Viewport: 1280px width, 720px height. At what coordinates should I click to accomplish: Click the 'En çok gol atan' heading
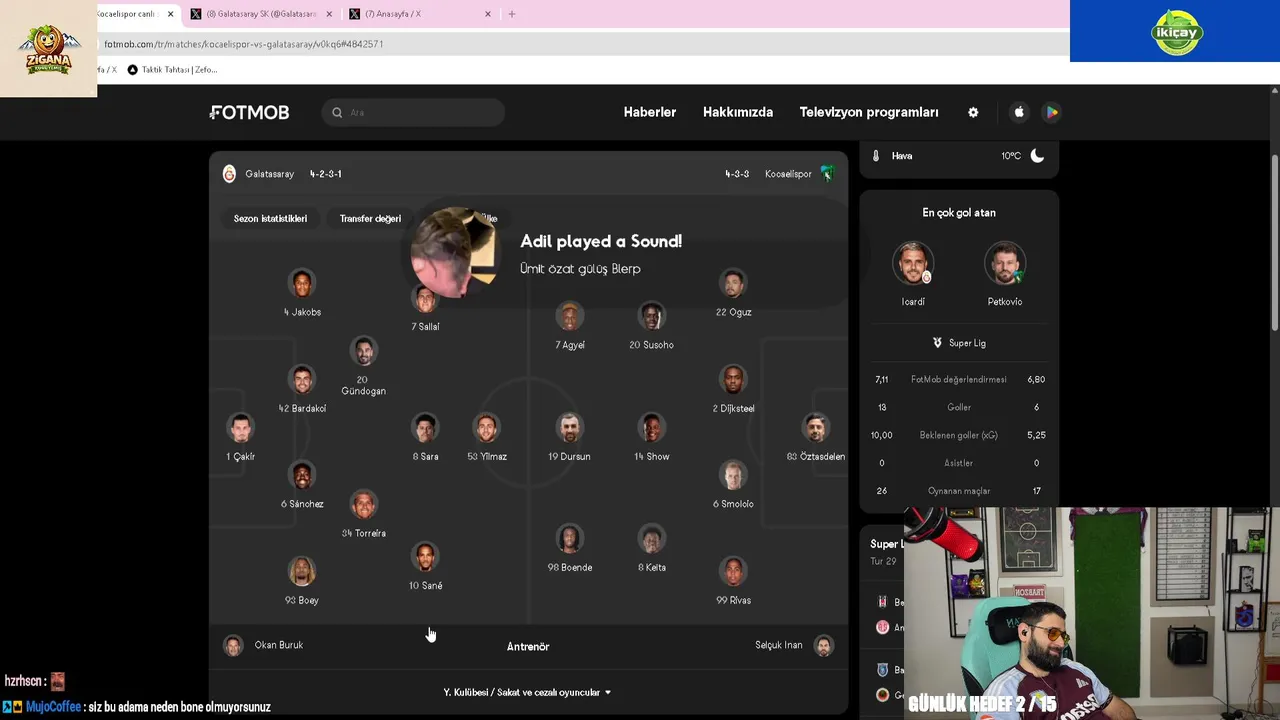point(959,213)
